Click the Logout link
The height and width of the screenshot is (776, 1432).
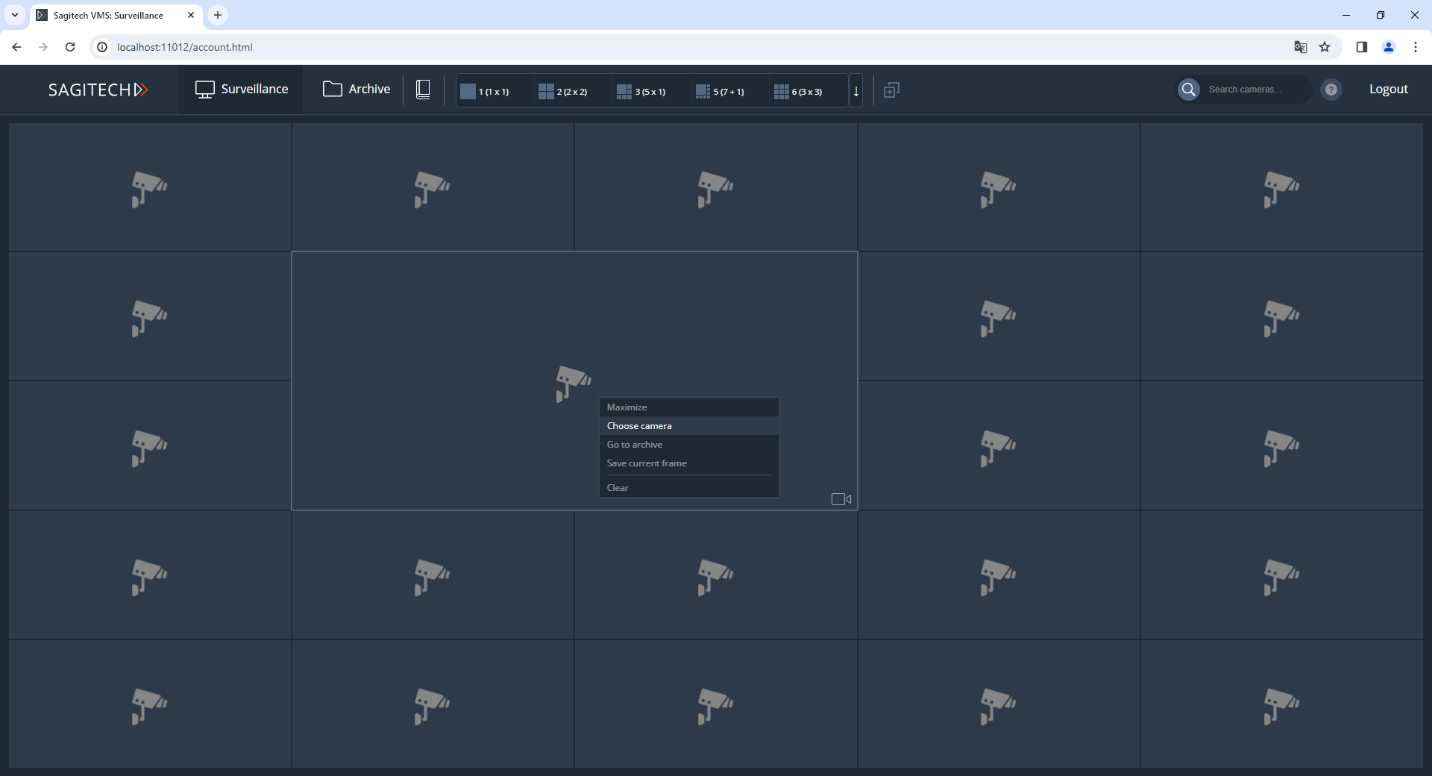click(1388, 90)
